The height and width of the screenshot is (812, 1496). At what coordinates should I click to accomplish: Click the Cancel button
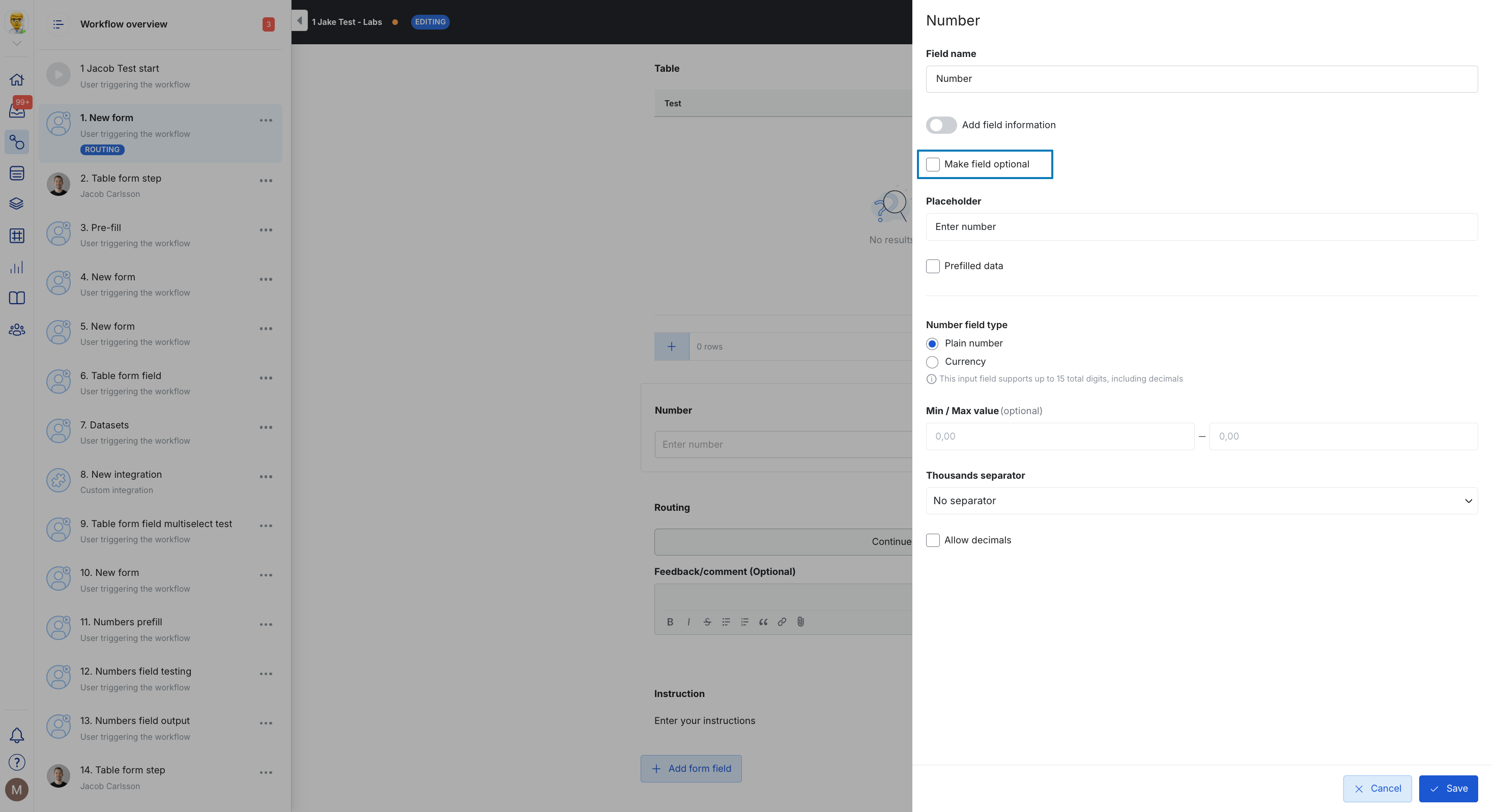pos(1377,788)
